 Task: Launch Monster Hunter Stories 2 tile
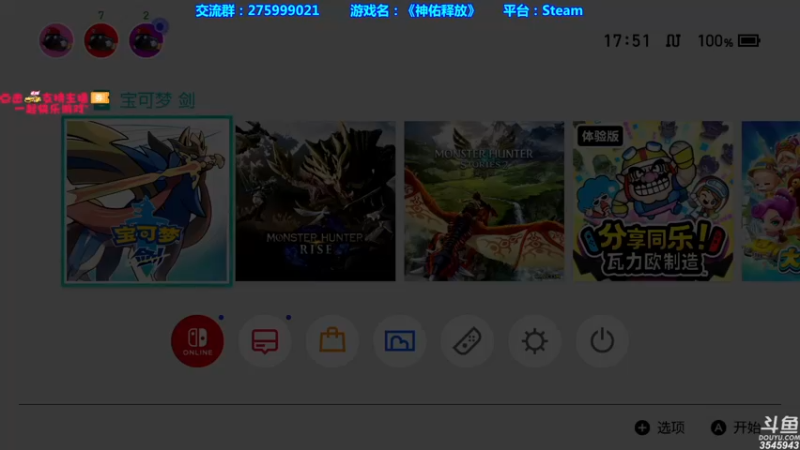click(484, 201)
